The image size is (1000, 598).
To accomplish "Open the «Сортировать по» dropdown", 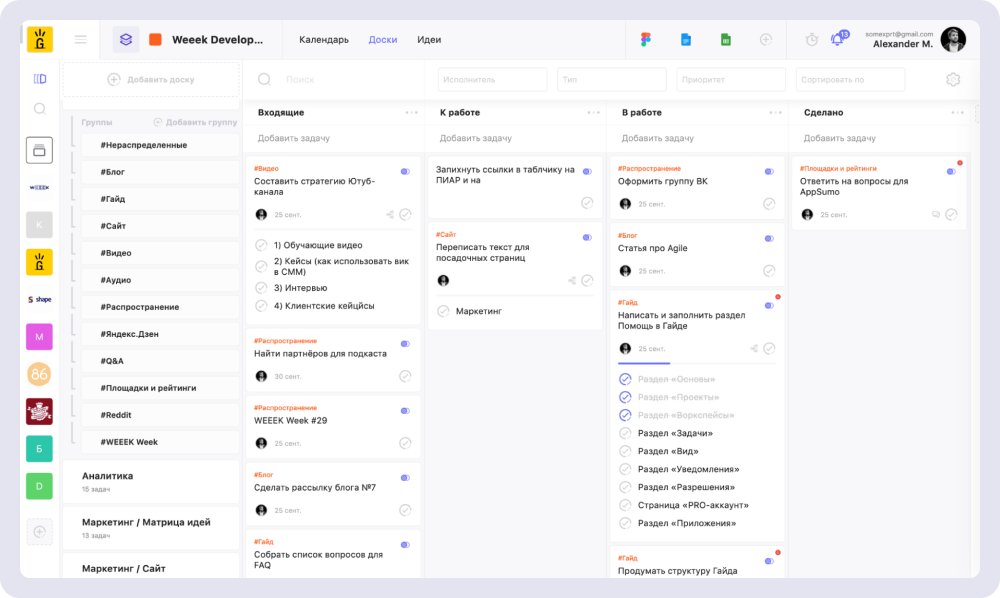I will tap(850, 80).
